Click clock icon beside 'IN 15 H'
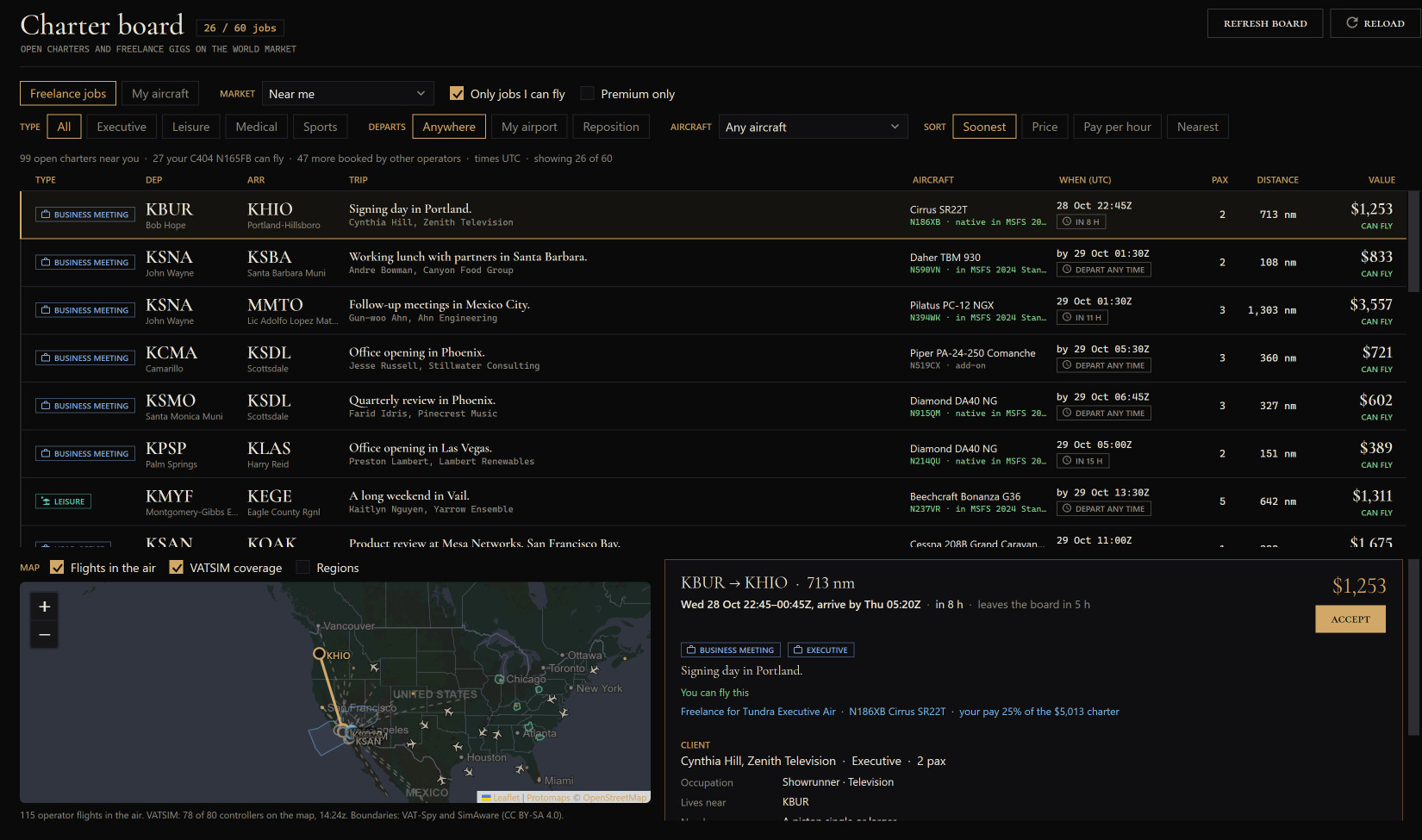 pyautogui.click(x=1067, y=461)
